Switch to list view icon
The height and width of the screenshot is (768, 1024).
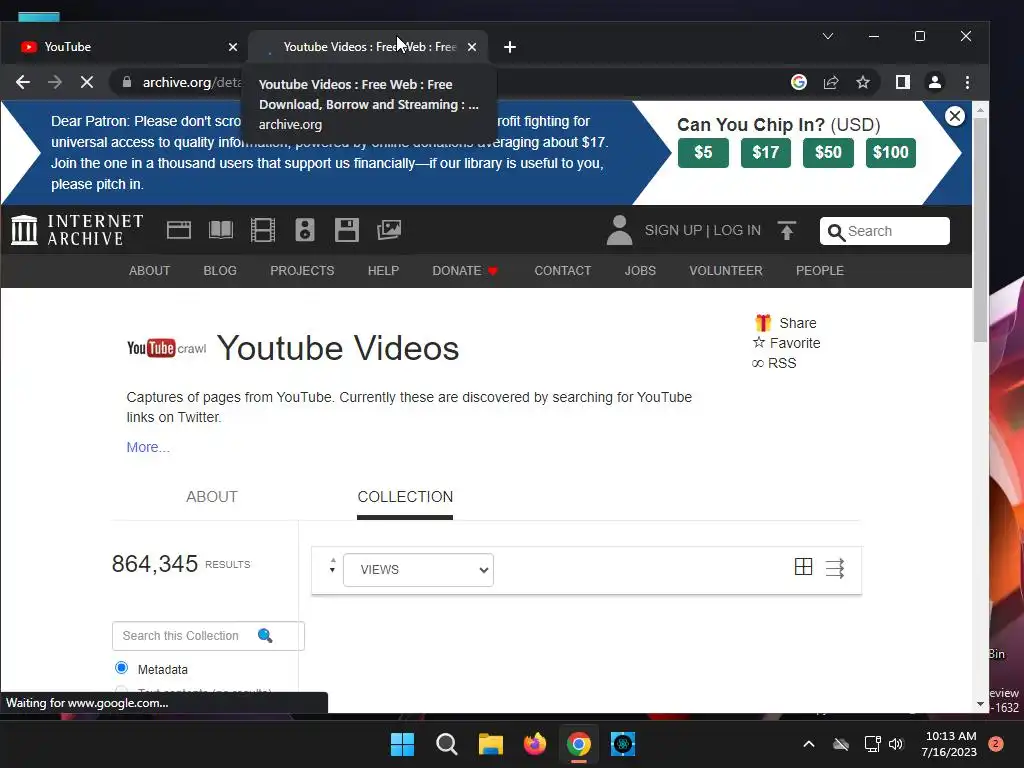pos(835,568)
